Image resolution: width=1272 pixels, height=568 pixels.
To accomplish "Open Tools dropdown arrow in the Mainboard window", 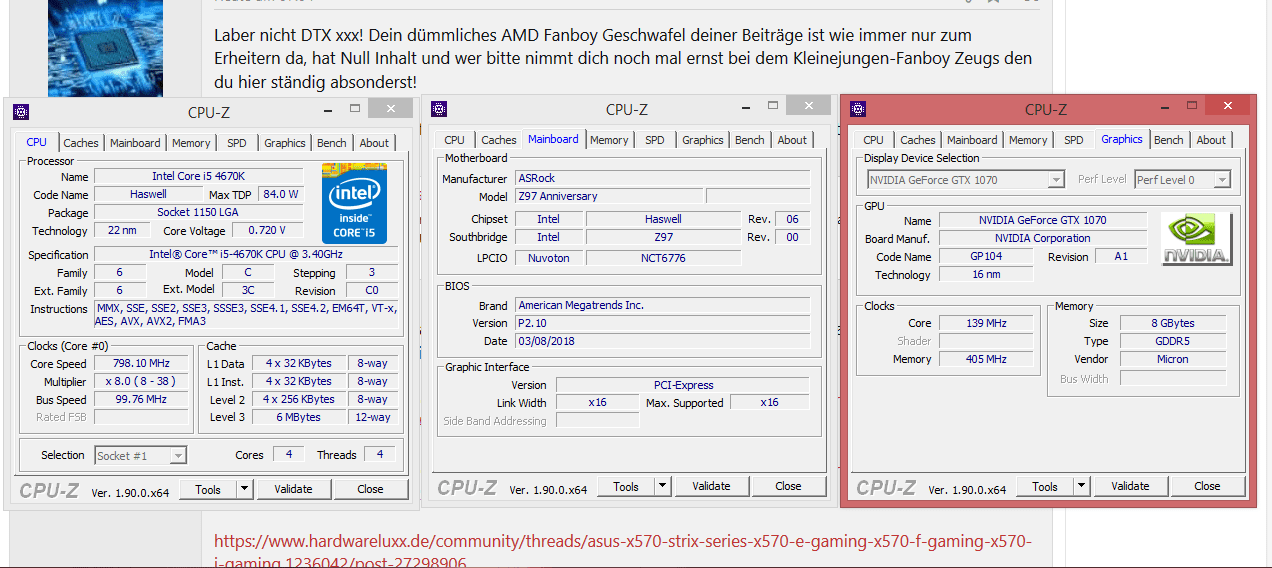I will pyautogui.click(x=663, y=486).
